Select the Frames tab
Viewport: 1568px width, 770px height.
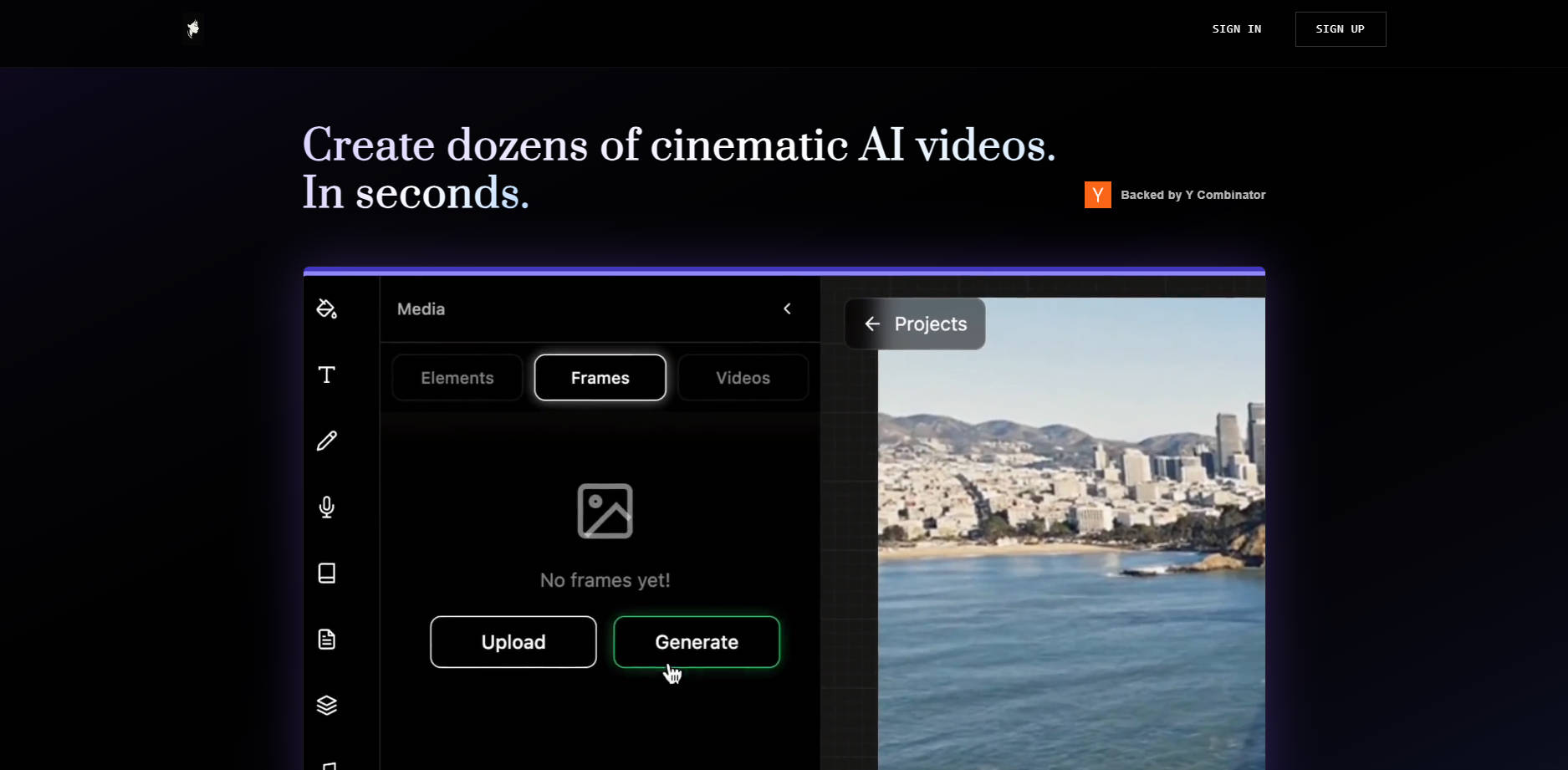point(600,378)
